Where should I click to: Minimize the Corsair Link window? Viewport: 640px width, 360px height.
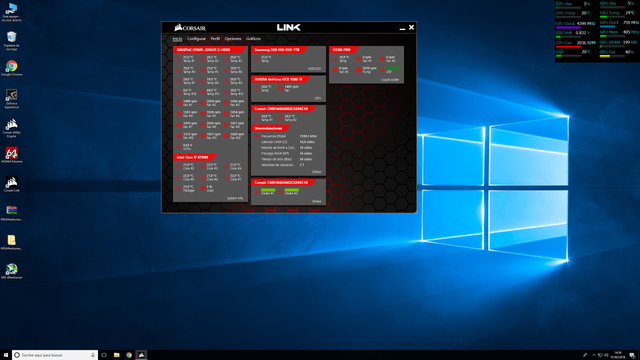pyautogui.click(x=402, y=28)
